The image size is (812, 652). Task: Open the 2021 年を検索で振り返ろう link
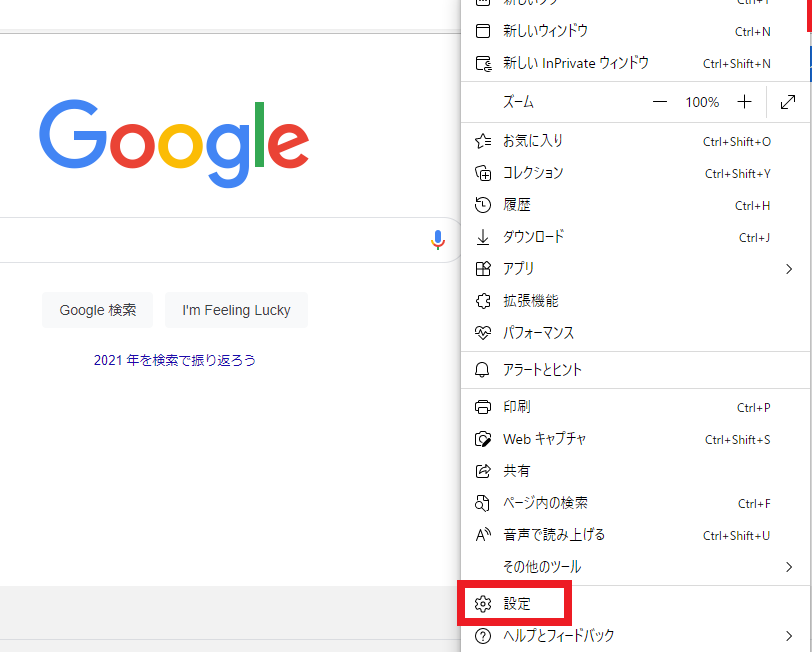click(175, 360)
